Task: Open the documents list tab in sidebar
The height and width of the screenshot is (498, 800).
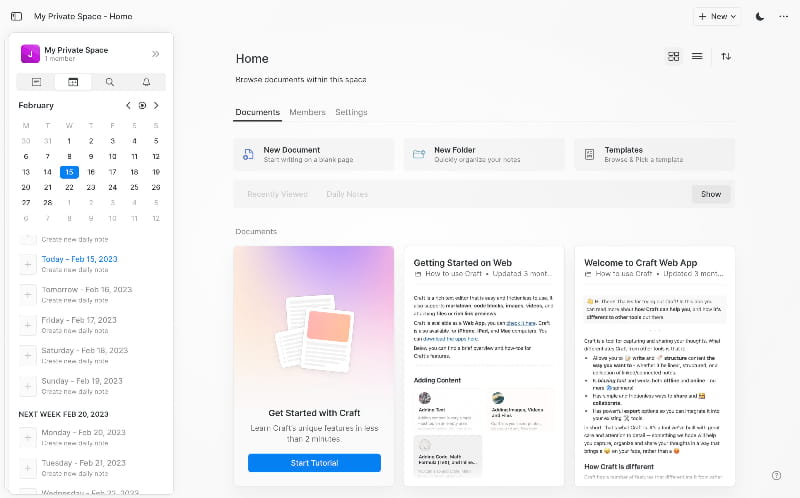Action: [x=36, y=82]
